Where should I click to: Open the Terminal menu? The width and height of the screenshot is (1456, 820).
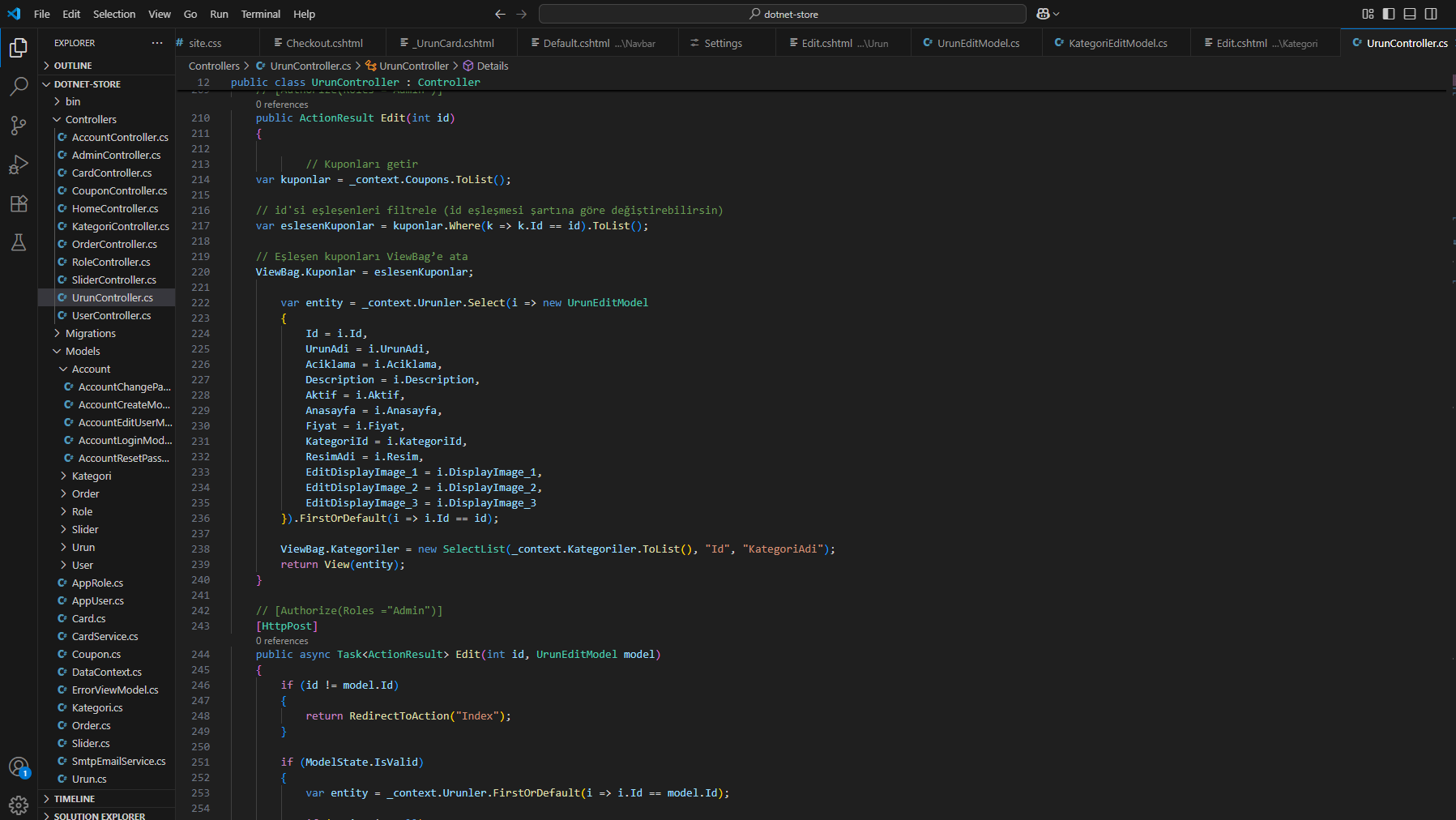[x=261, y=14]
